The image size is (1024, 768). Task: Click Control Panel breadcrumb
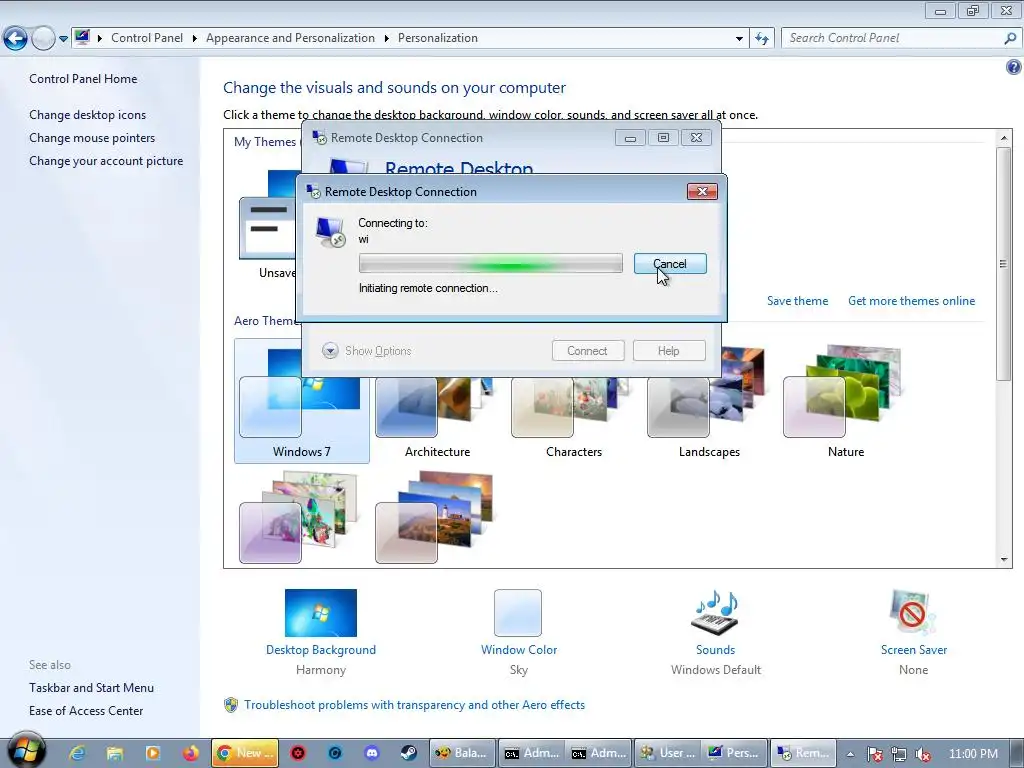pyautogui.click(x=147, y=38)
